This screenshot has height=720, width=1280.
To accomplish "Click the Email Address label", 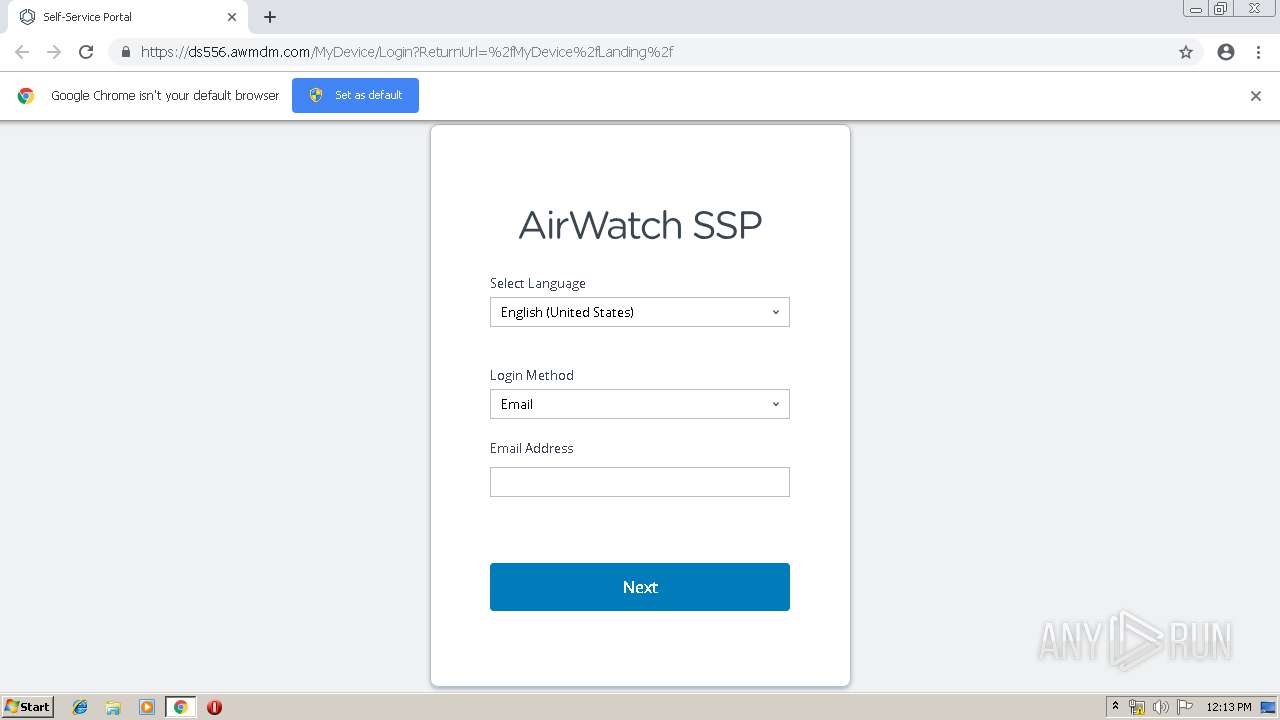I will point(532,448).
